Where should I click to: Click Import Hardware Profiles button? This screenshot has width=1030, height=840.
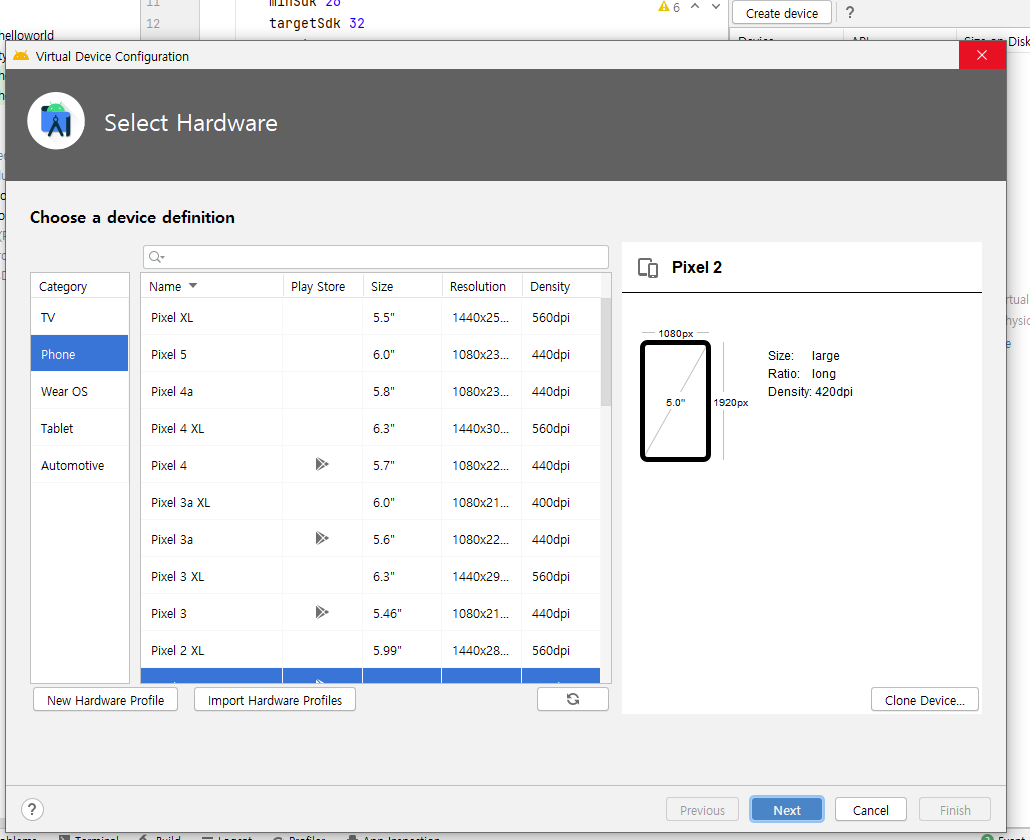(275, 700)
